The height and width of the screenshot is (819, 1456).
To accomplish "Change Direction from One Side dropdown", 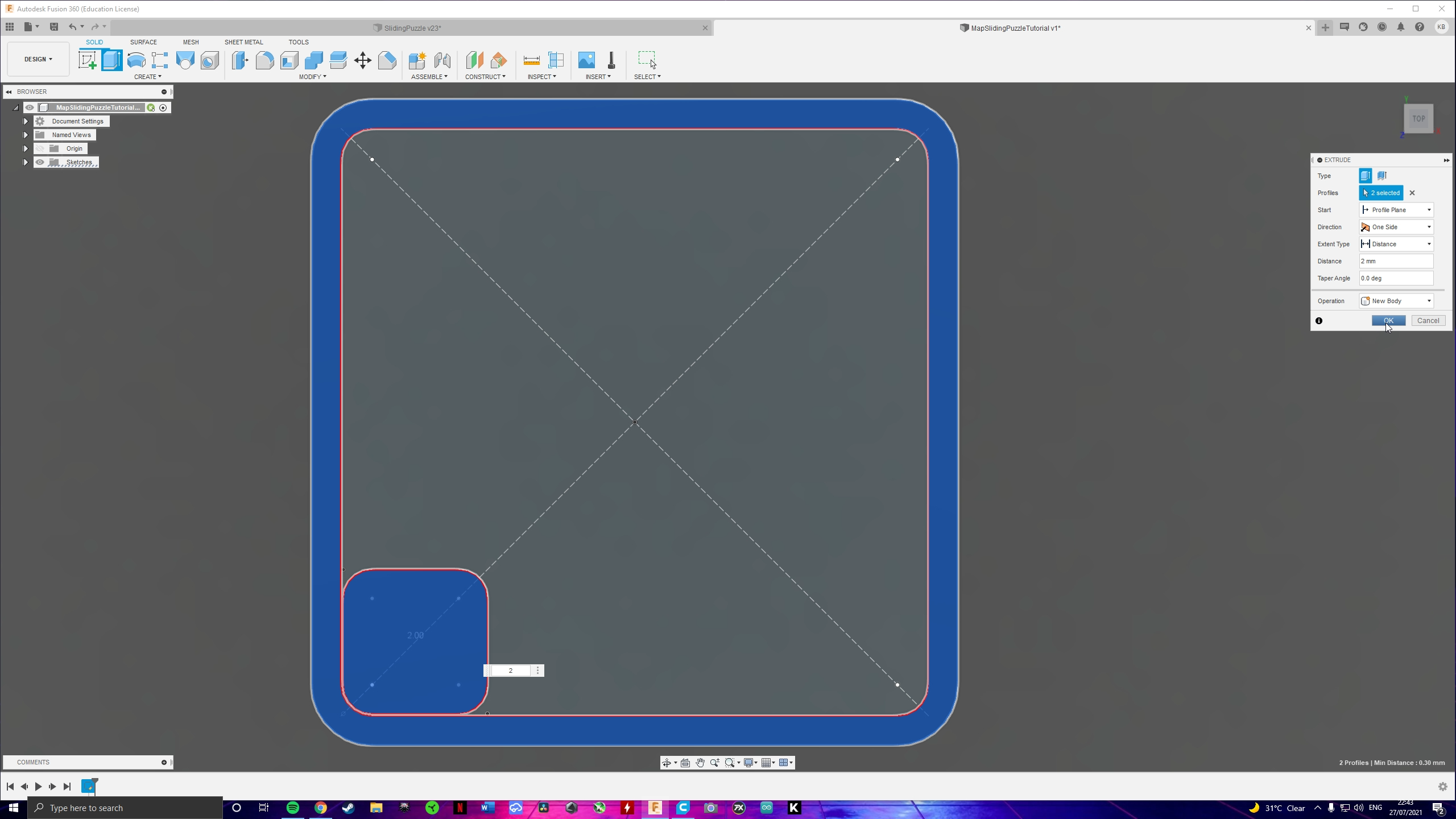I will 1395,226.
